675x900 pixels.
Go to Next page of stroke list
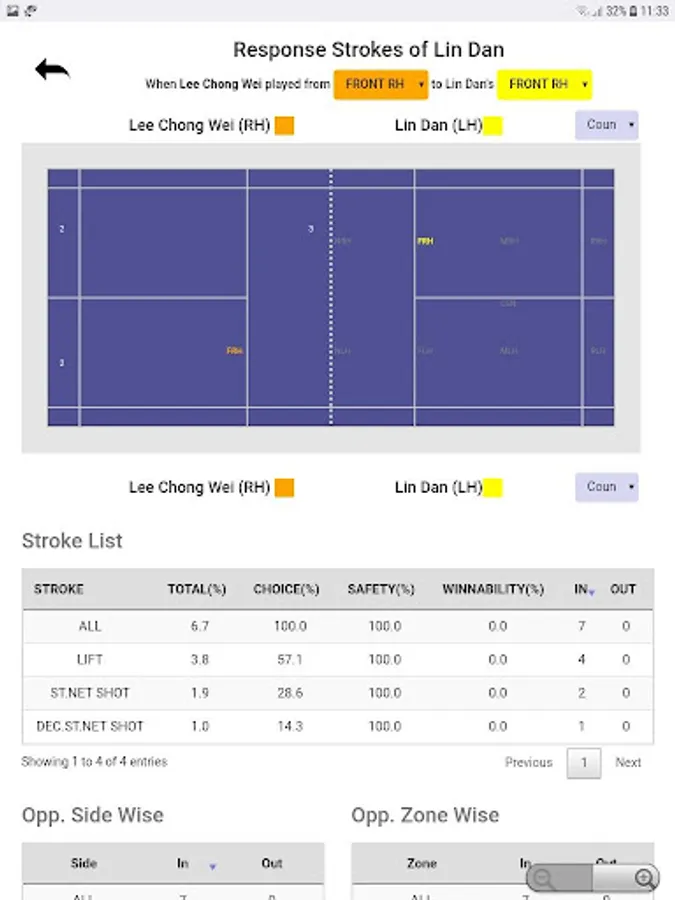point(628,762)
